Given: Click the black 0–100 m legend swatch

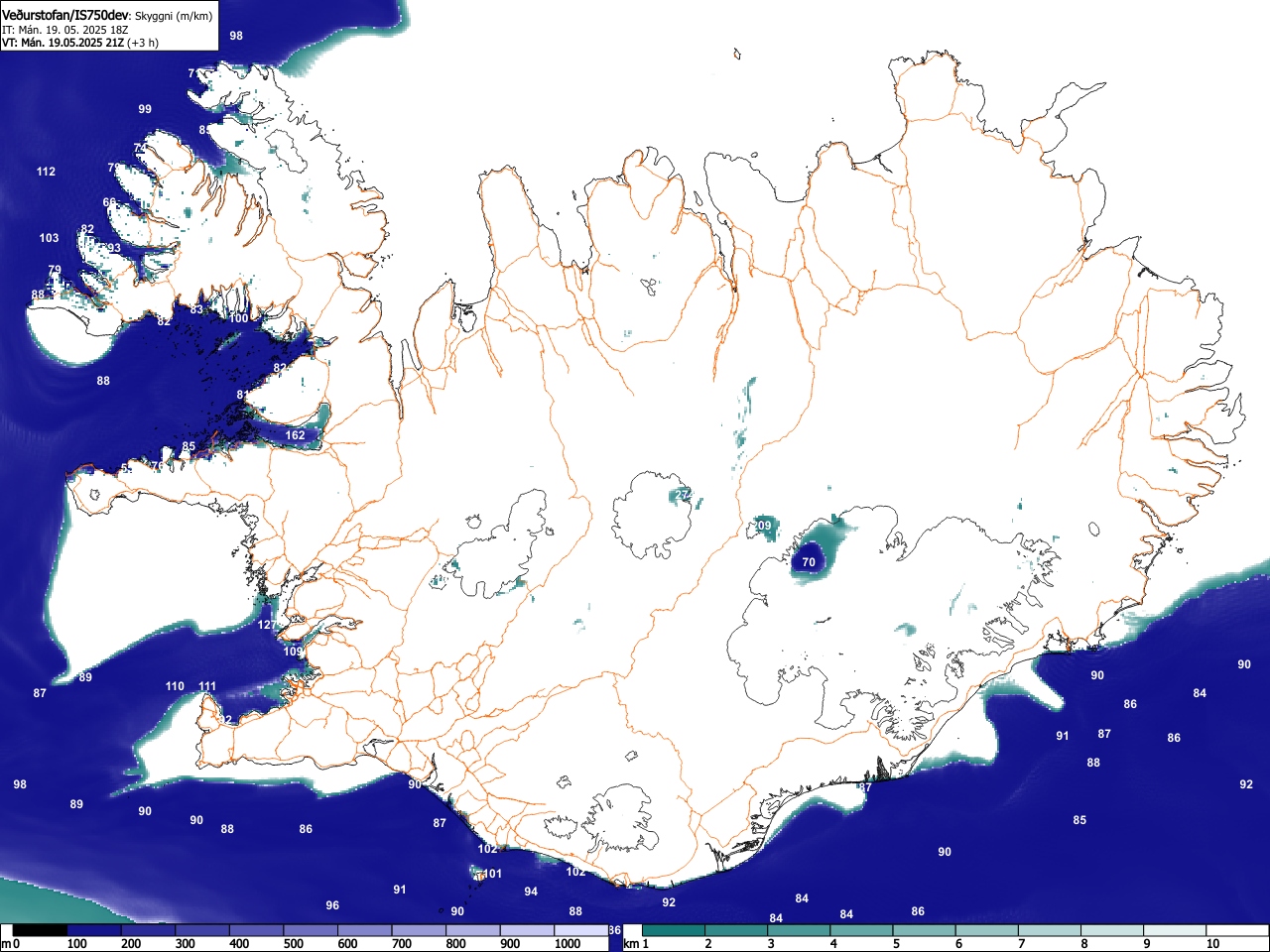Looking at the screenshot, I should click(40, 930).
